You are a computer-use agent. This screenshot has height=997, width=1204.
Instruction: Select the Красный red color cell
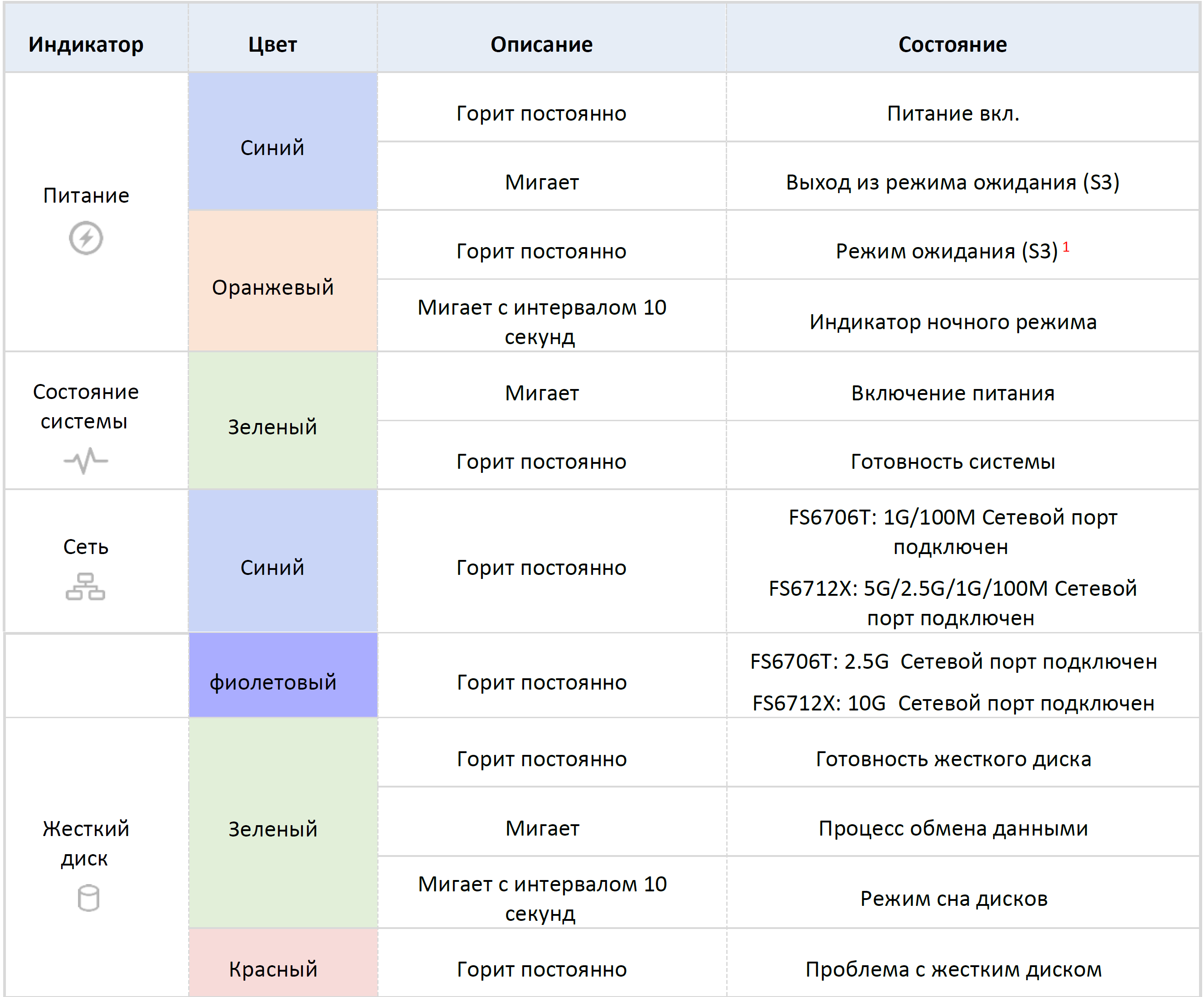pos(273,969)
